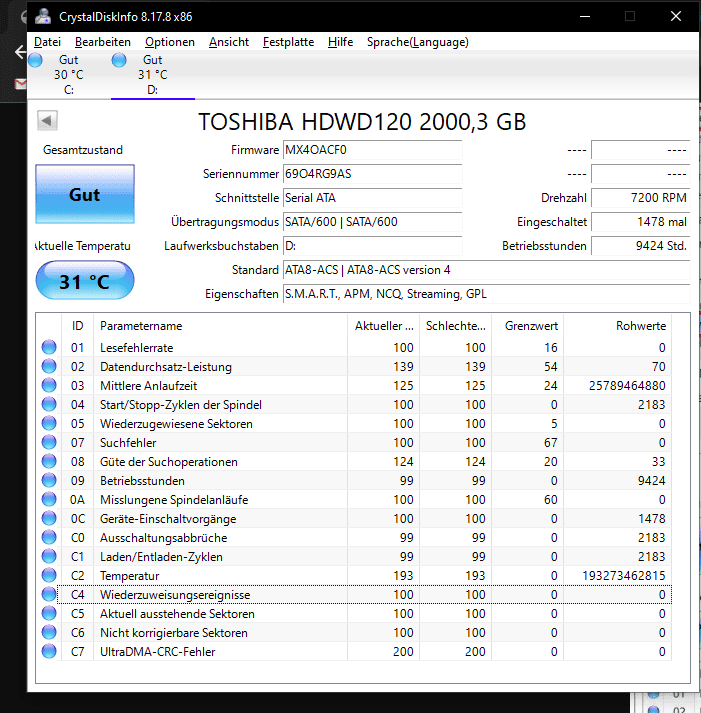Click status orb for Laden/Entladen-Zyklen row
The image size is (701, 713).
[x=49, y=556]
